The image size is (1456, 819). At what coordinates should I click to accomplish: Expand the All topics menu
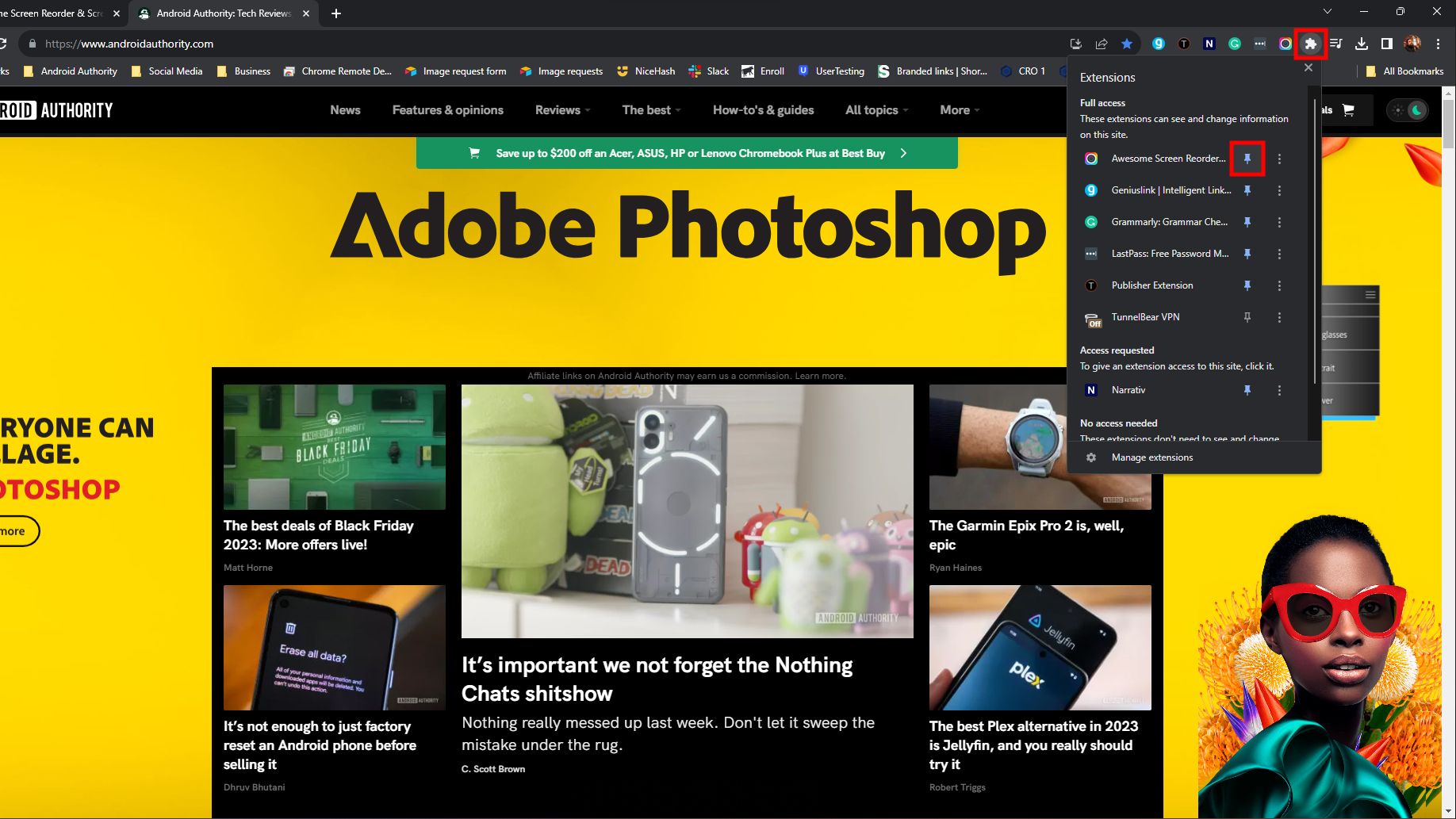point(876,110)
